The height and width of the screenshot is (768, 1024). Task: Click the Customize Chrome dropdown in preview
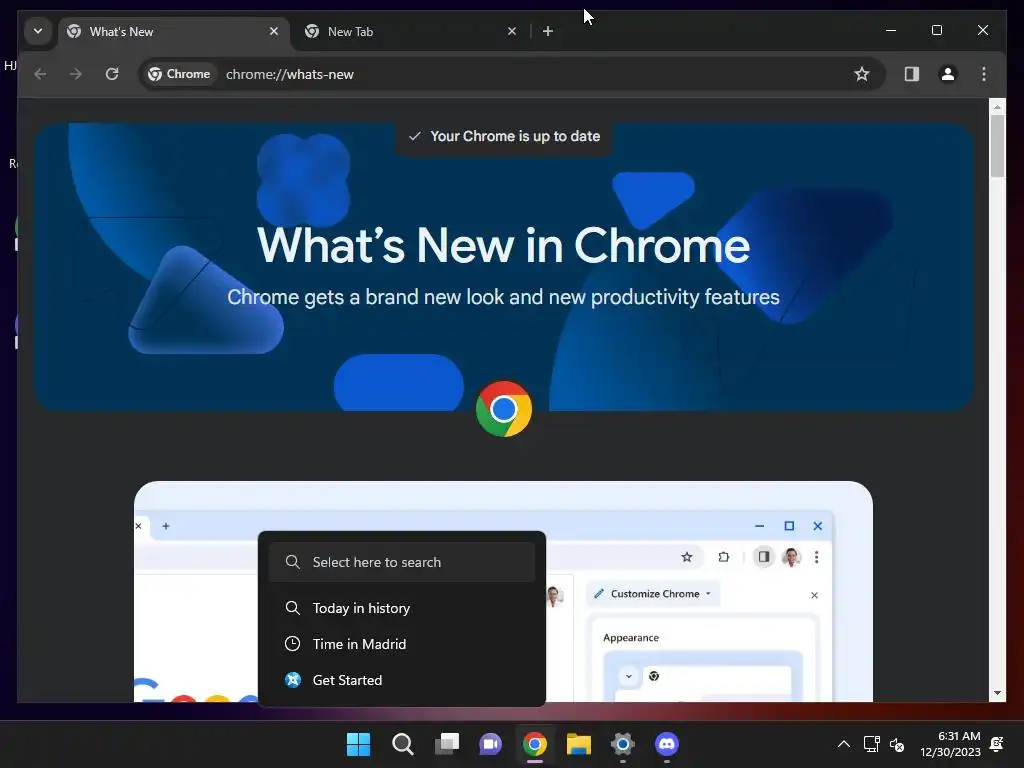pyautogui.click(x=652, y=594)
